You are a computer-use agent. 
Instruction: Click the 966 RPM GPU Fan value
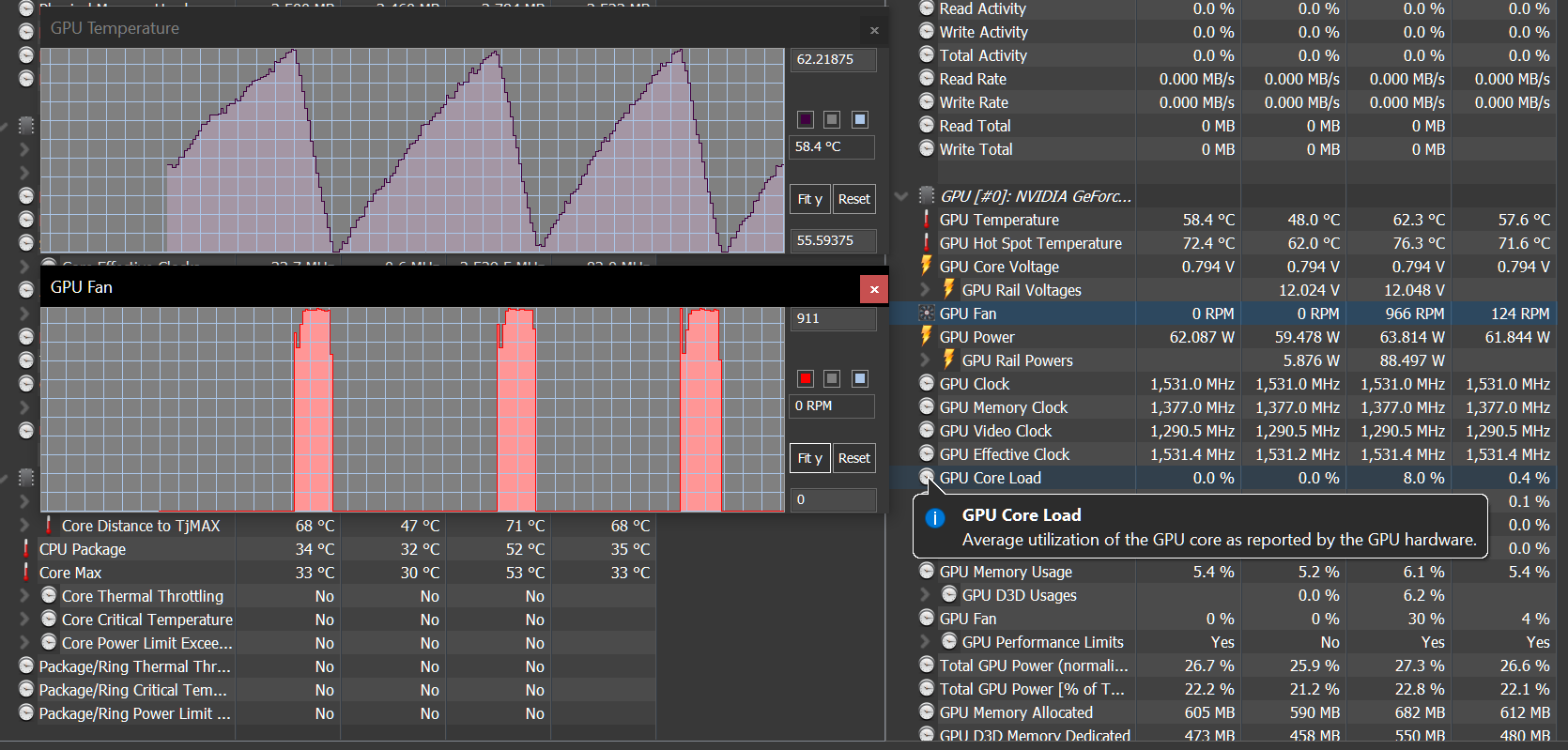1415,314
